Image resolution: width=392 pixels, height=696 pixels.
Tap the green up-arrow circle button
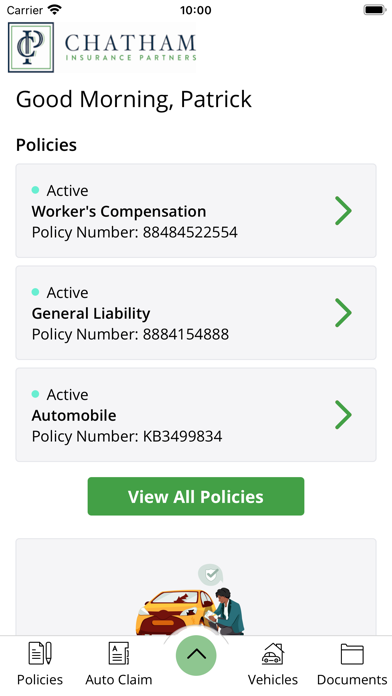click(196, 655)
